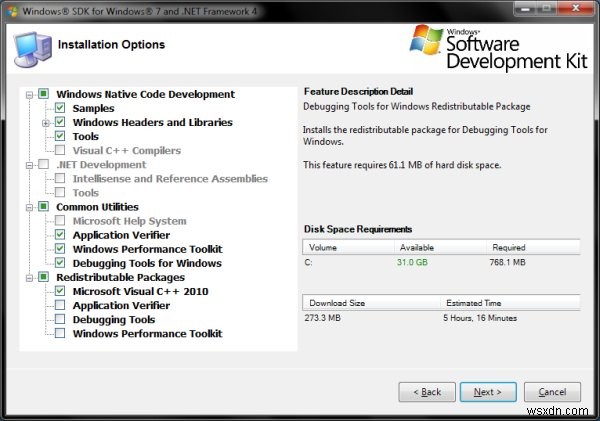
Task: Check the .NET Development checkbox
Action: [44, 164]
